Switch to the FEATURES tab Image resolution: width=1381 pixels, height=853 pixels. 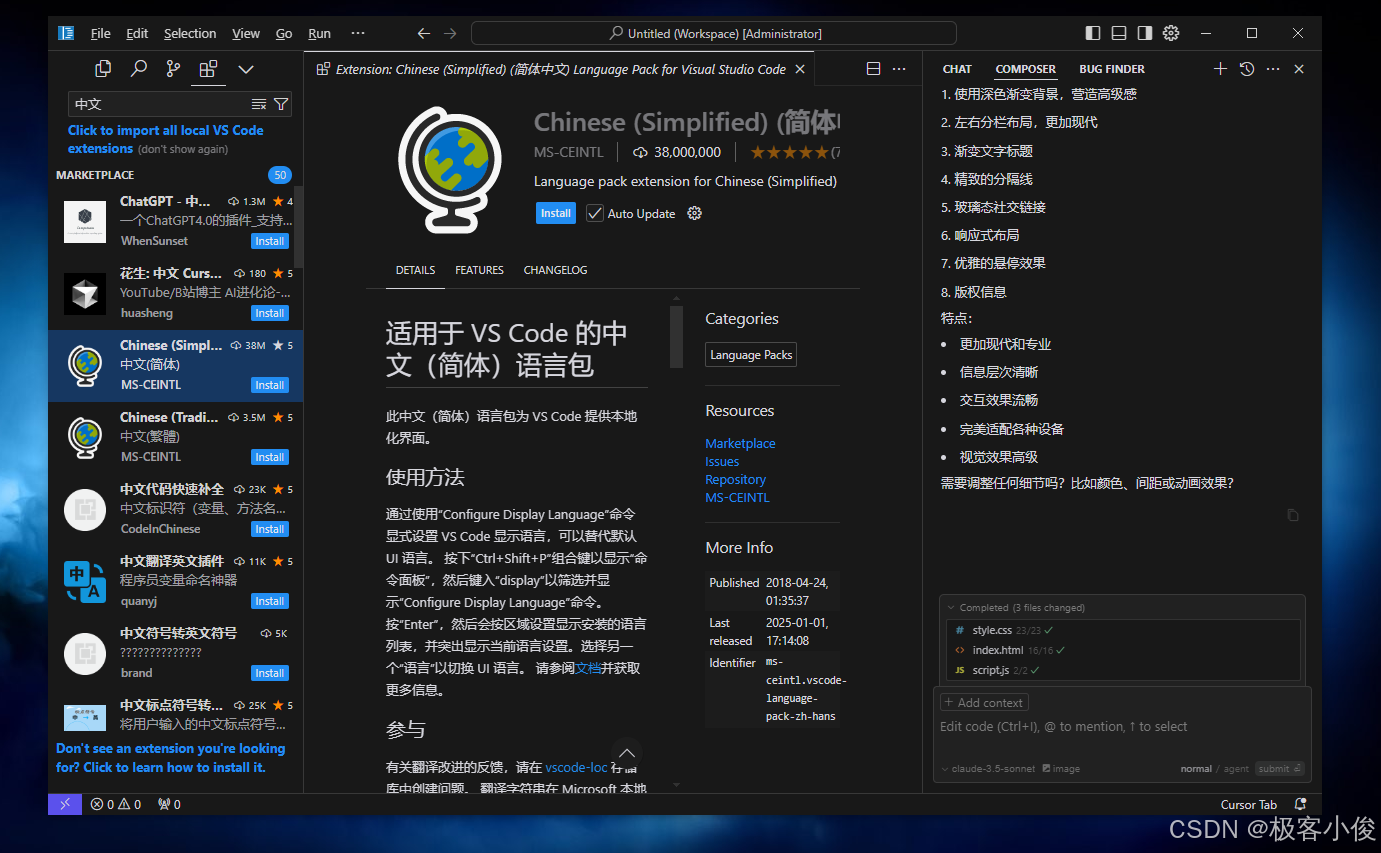479,270
